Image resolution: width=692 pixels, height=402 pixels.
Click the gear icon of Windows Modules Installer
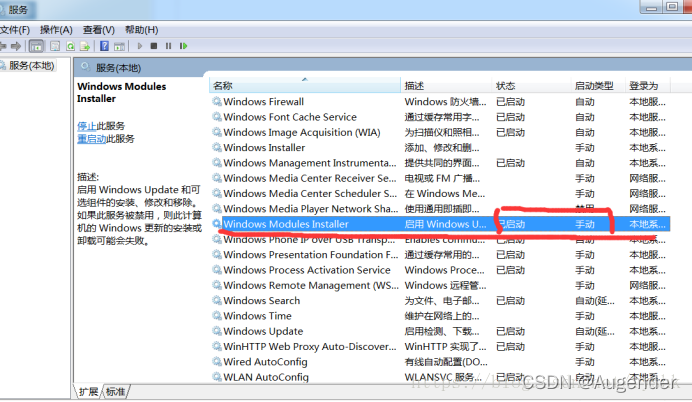click(217, 224)
